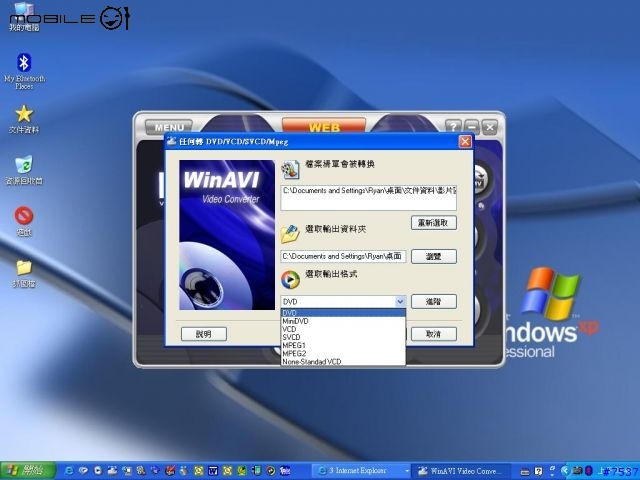Viewport: 640px width, 480px height.
Task: Choose SVCD in the format list
Action: tap(343, 338)
